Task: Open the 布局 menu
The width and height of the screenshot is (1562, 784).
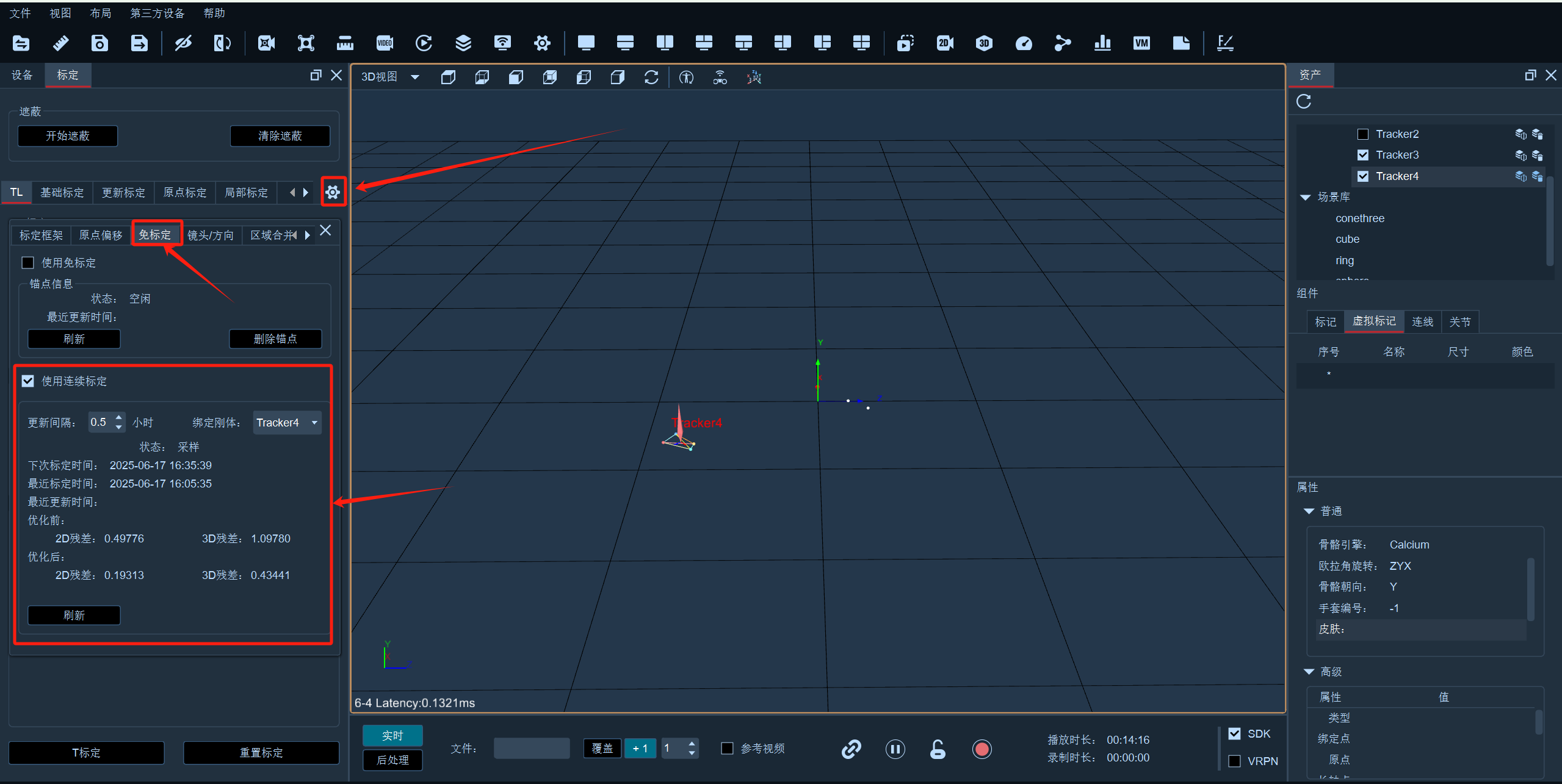Action: (100, 13)
